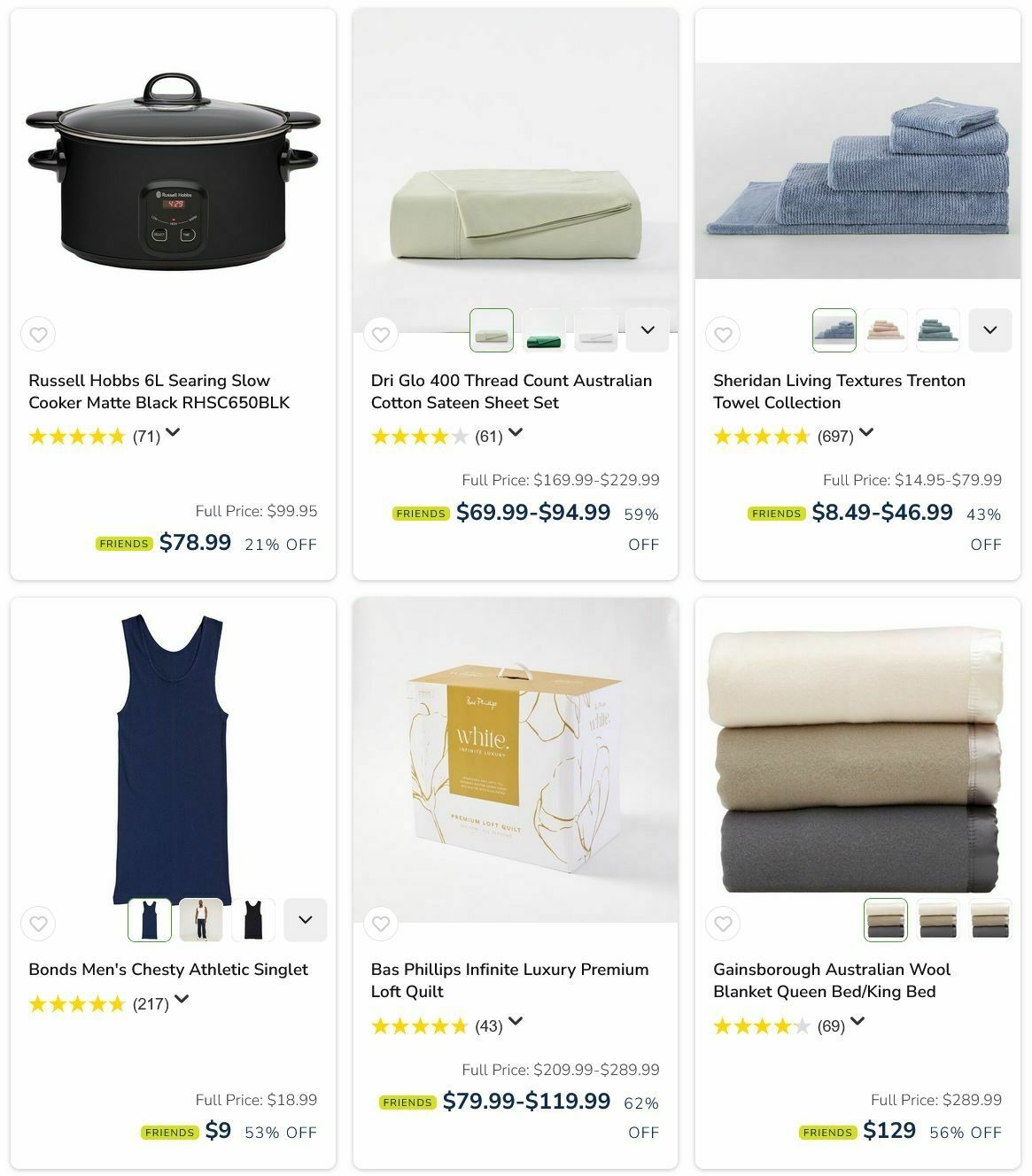The height and width of the screenshot is (1176, 1032).
Task: Expand rating details for Russell Hobbs cooker
Action: (x=173, y=433)
